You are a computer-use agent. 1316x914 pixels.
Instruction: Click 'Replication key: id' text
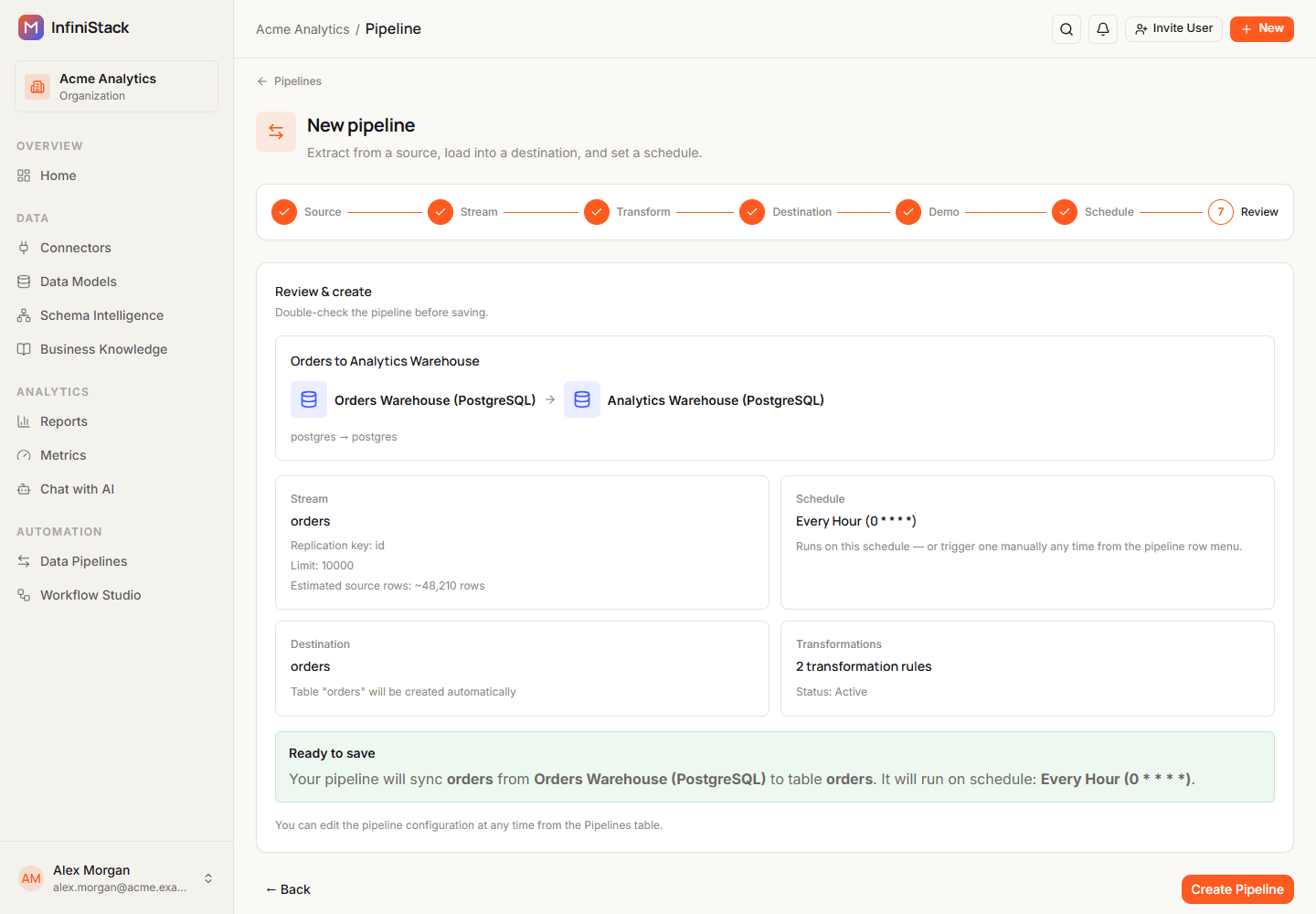pyautogui.click(x=337, y=546)
